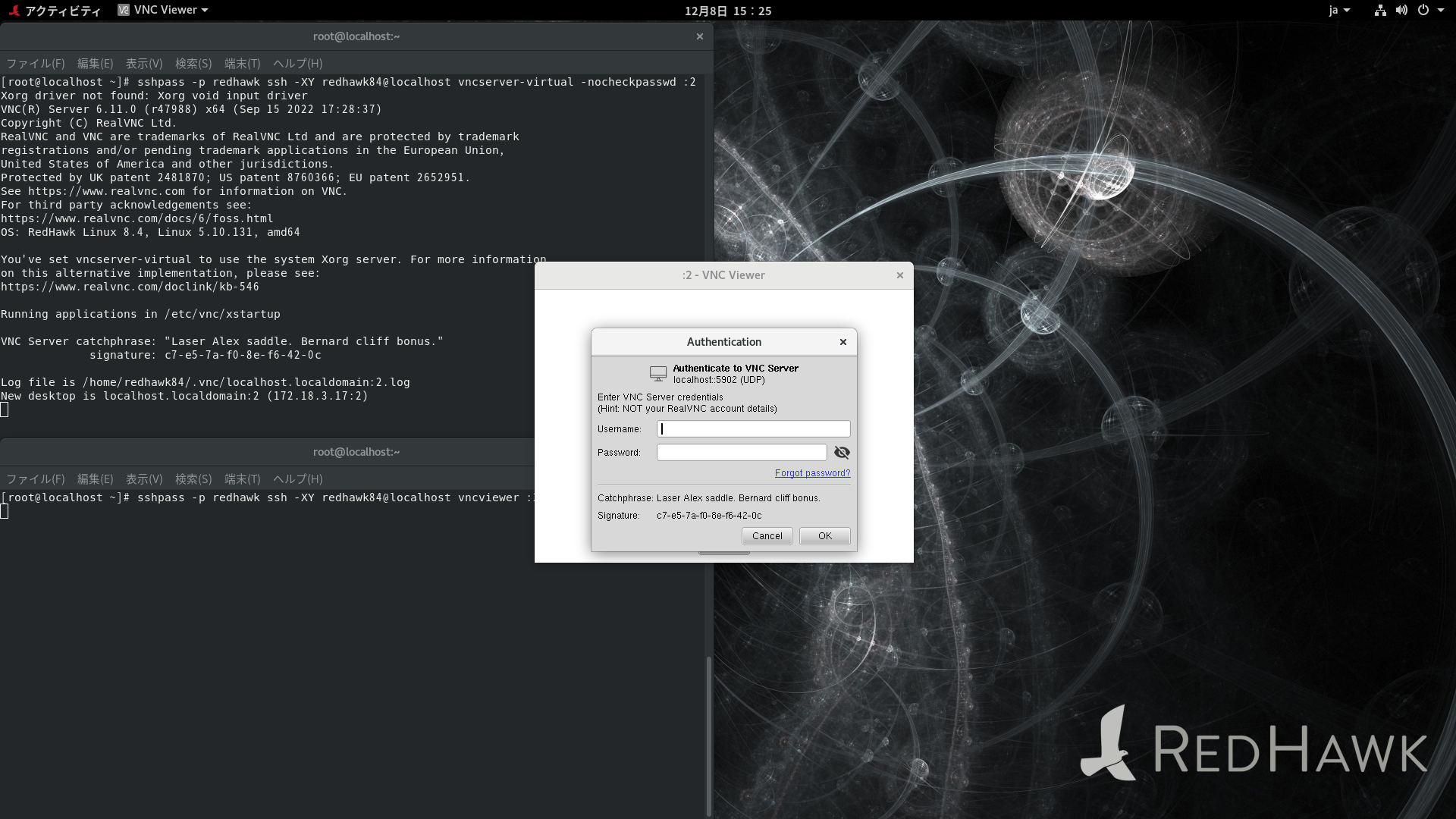Click the OK button to authenticate
This screenshot has height=819, width=1456.
(x=825, y=535)
